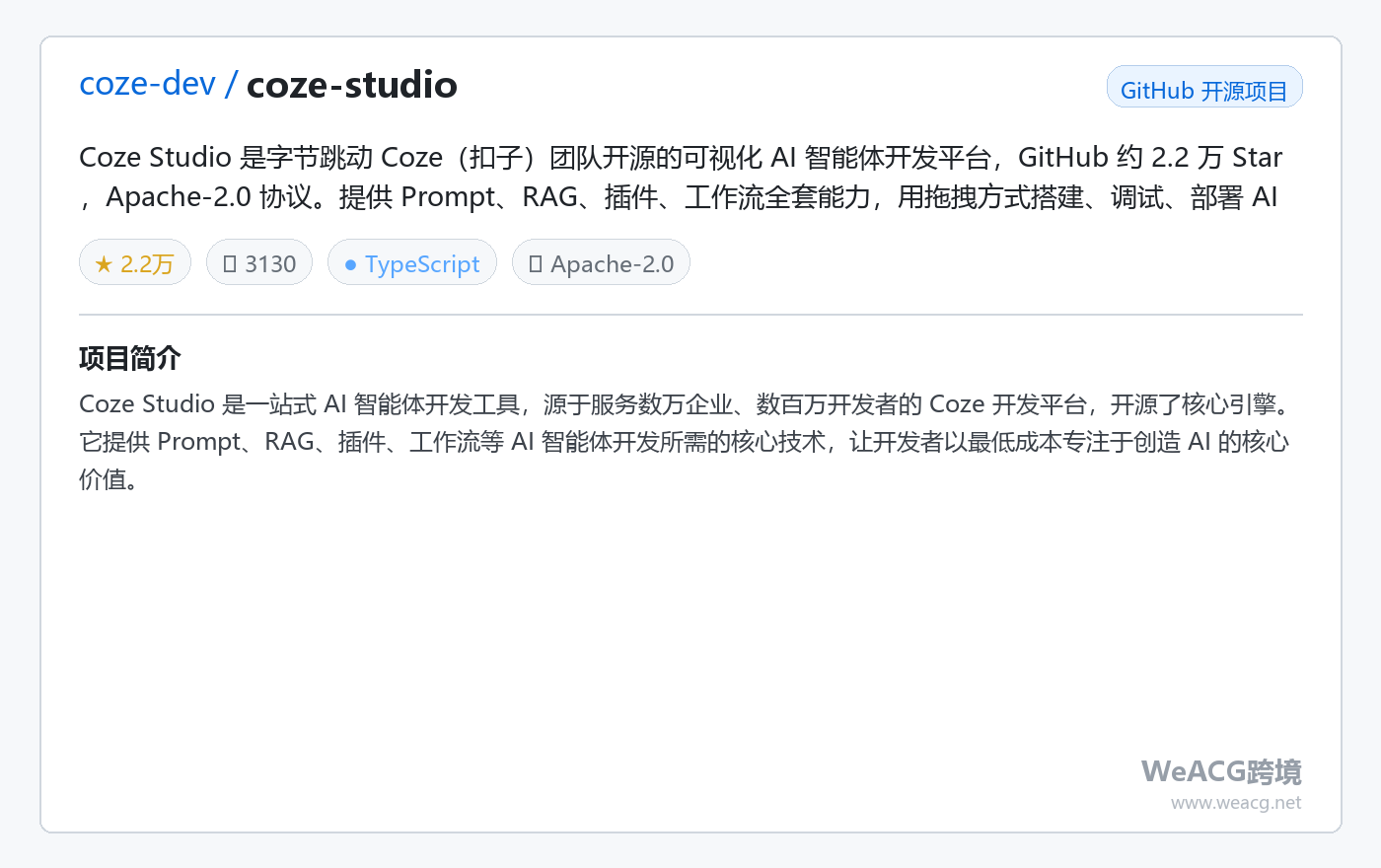Click the fork icon beside 3130
Image resolution: width=1381 pixels, height=868 pixels.
230,263
